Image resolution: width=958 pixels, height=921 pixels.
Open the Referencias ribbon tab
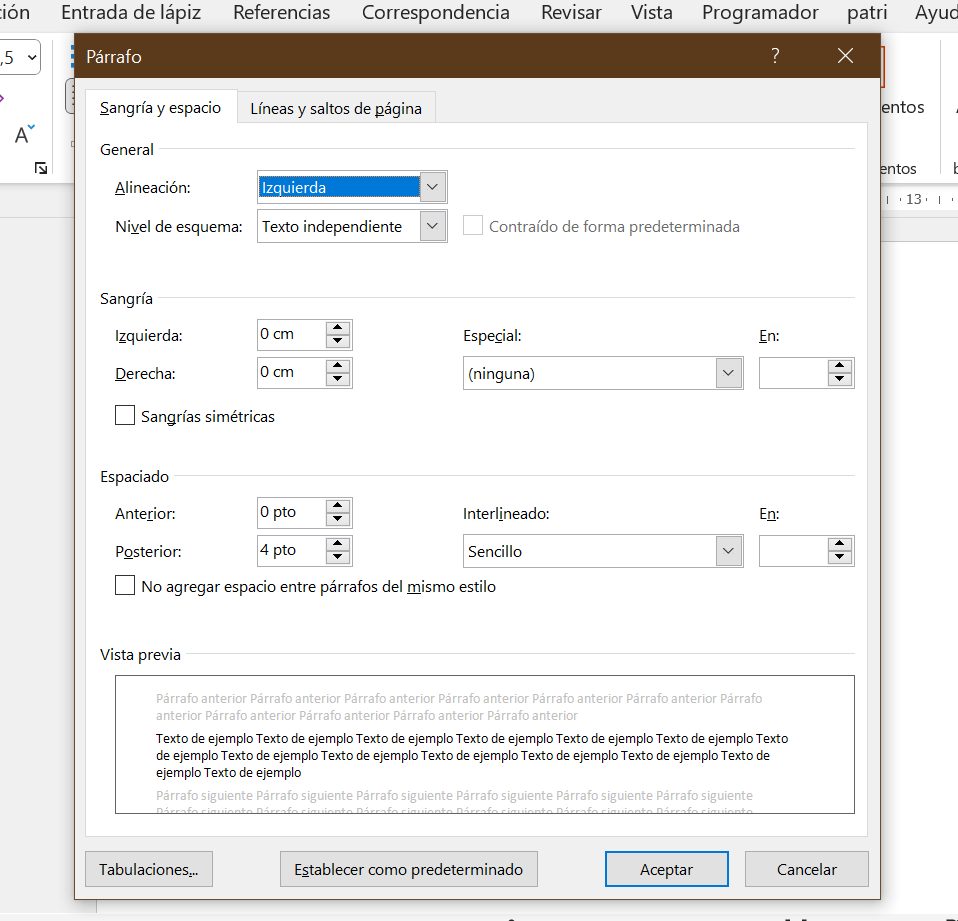point(282,12)
